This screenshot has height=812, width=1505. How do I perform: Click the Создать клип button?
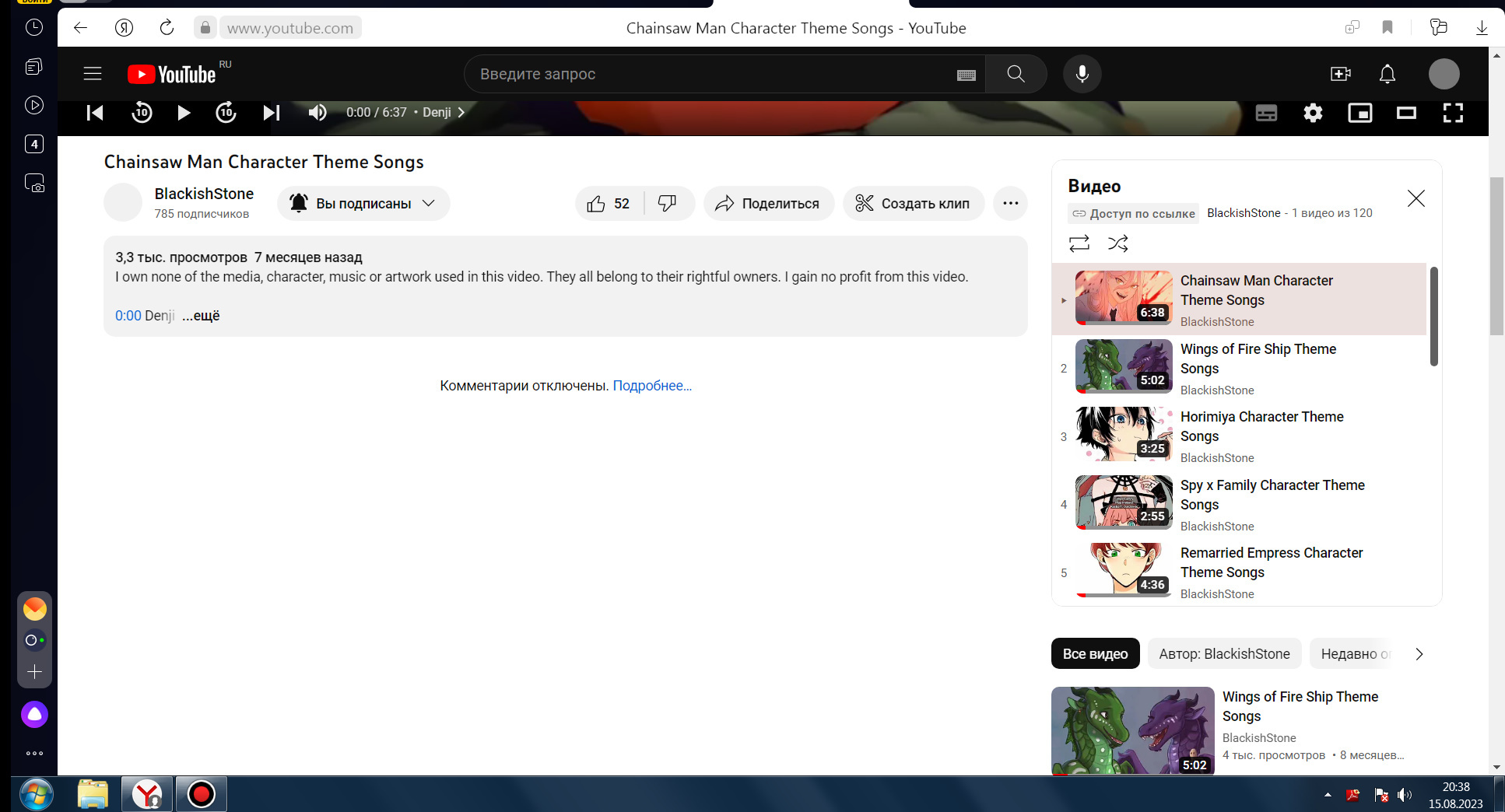point(913,204)
